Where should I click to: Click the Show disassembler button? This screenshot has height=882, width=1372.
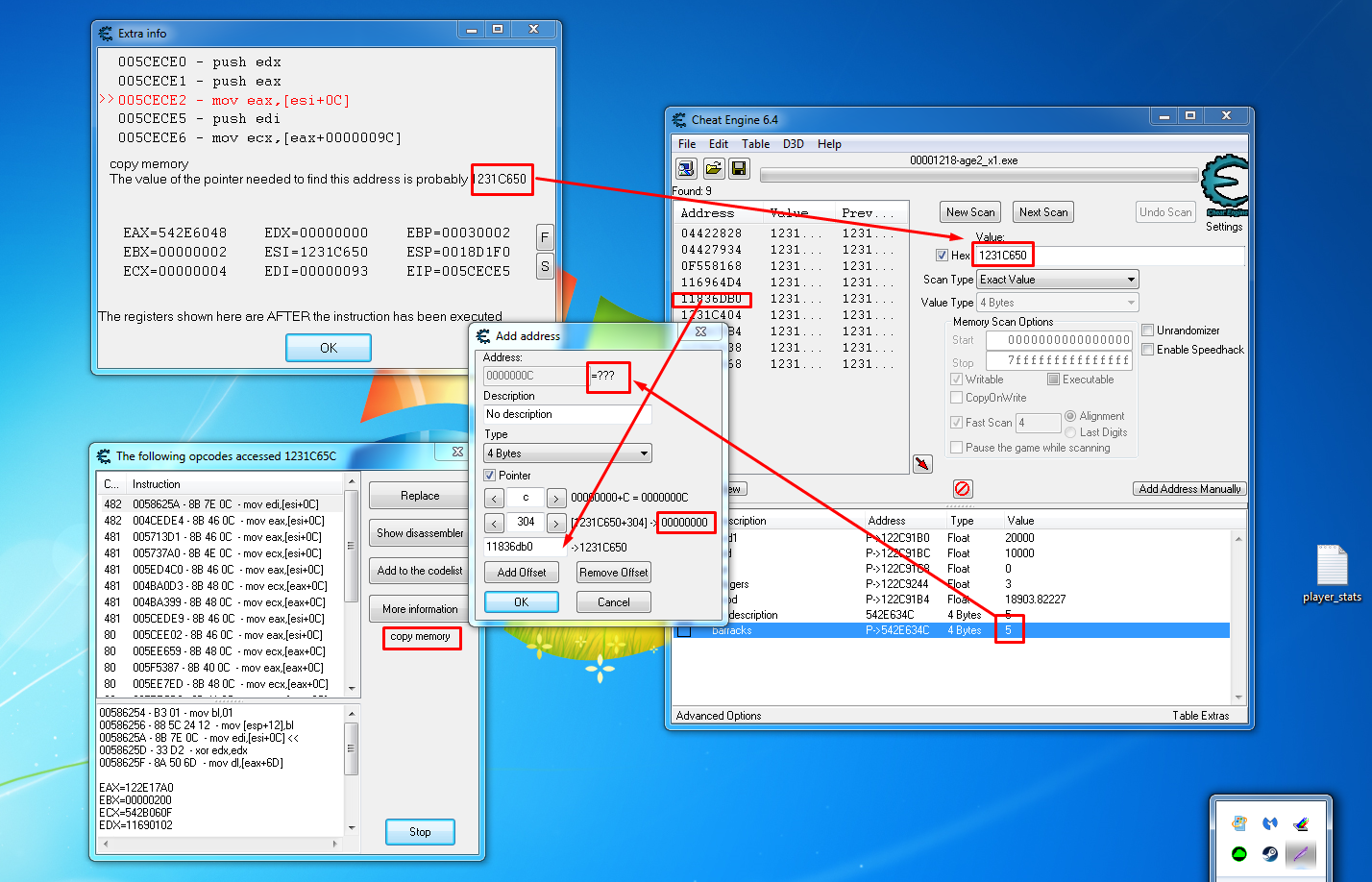(420, 533)
